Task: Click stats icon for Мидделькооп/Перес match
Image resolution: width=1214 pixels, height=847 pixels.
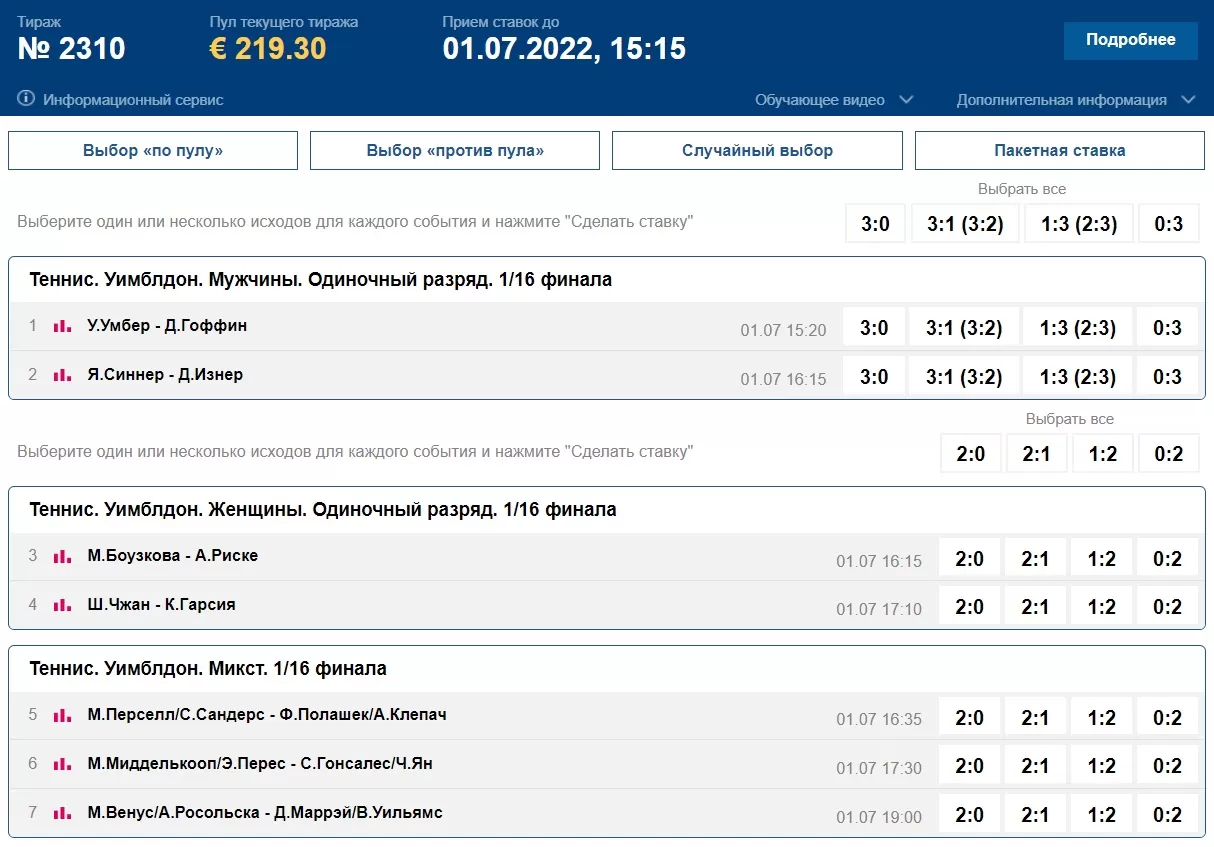Action: point(62,764)
